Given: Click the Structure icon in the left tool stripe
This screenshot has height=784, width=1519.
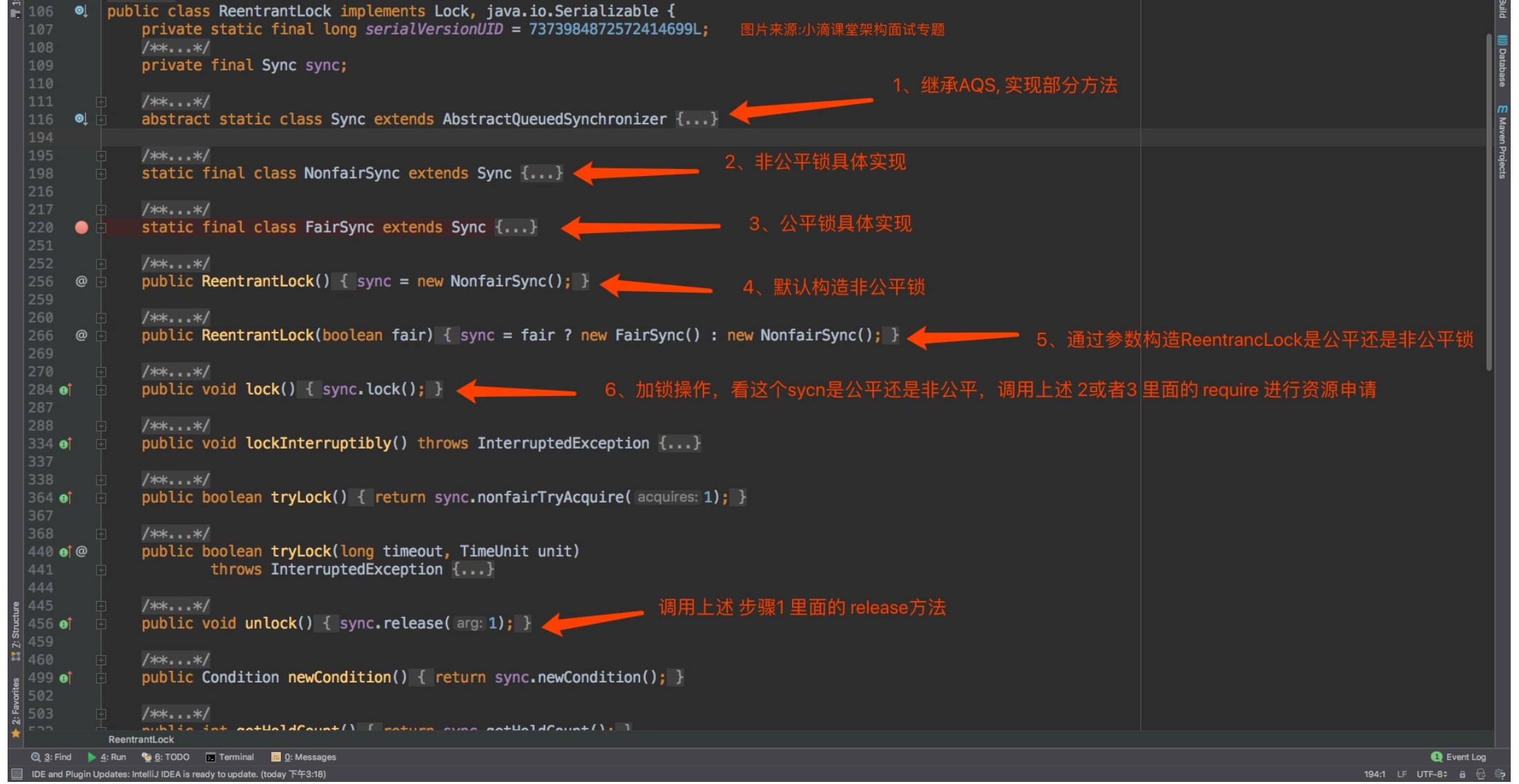Looking at the screenshot, I should click(x=16, y=656).
